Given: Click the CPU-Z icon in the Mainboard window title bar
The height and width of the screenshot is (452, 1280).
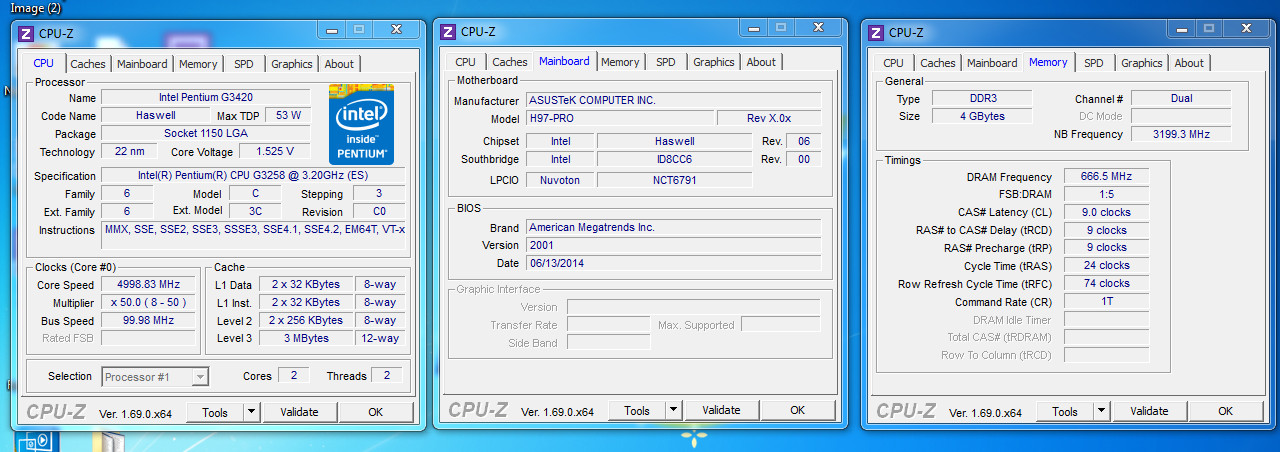Looking at the screenshot, I should (449, 32).
